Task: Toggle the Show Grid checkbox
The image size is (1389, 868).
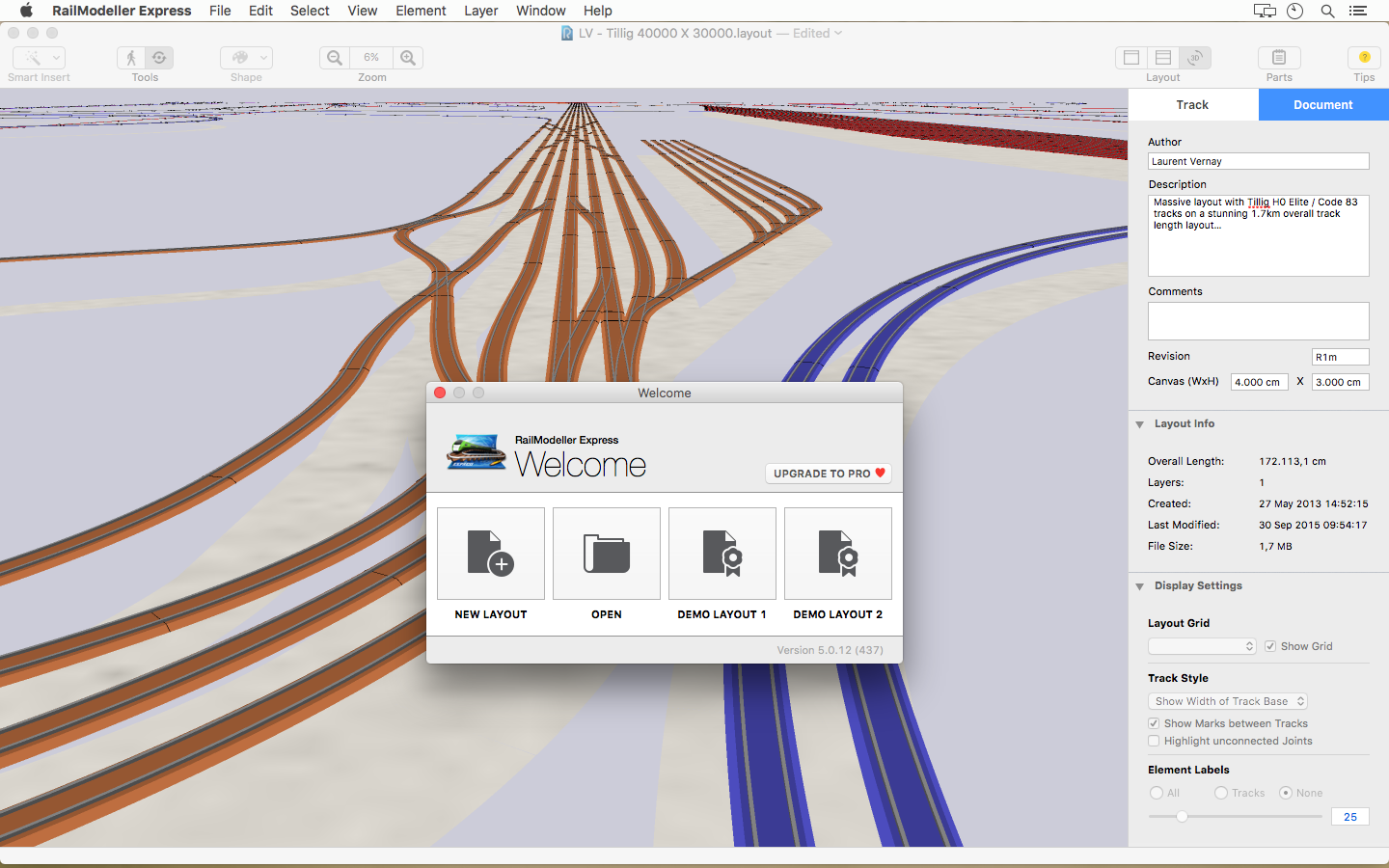Action: coord(1270,646)
